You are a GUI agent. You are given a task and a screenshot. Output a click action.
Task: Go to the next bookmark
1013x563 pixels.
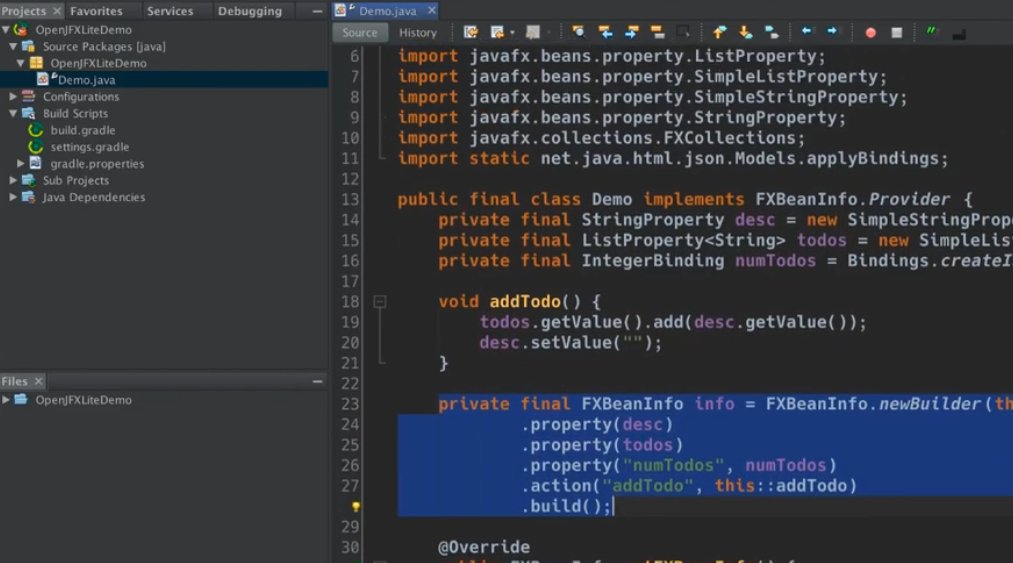[x=746, y=32]
